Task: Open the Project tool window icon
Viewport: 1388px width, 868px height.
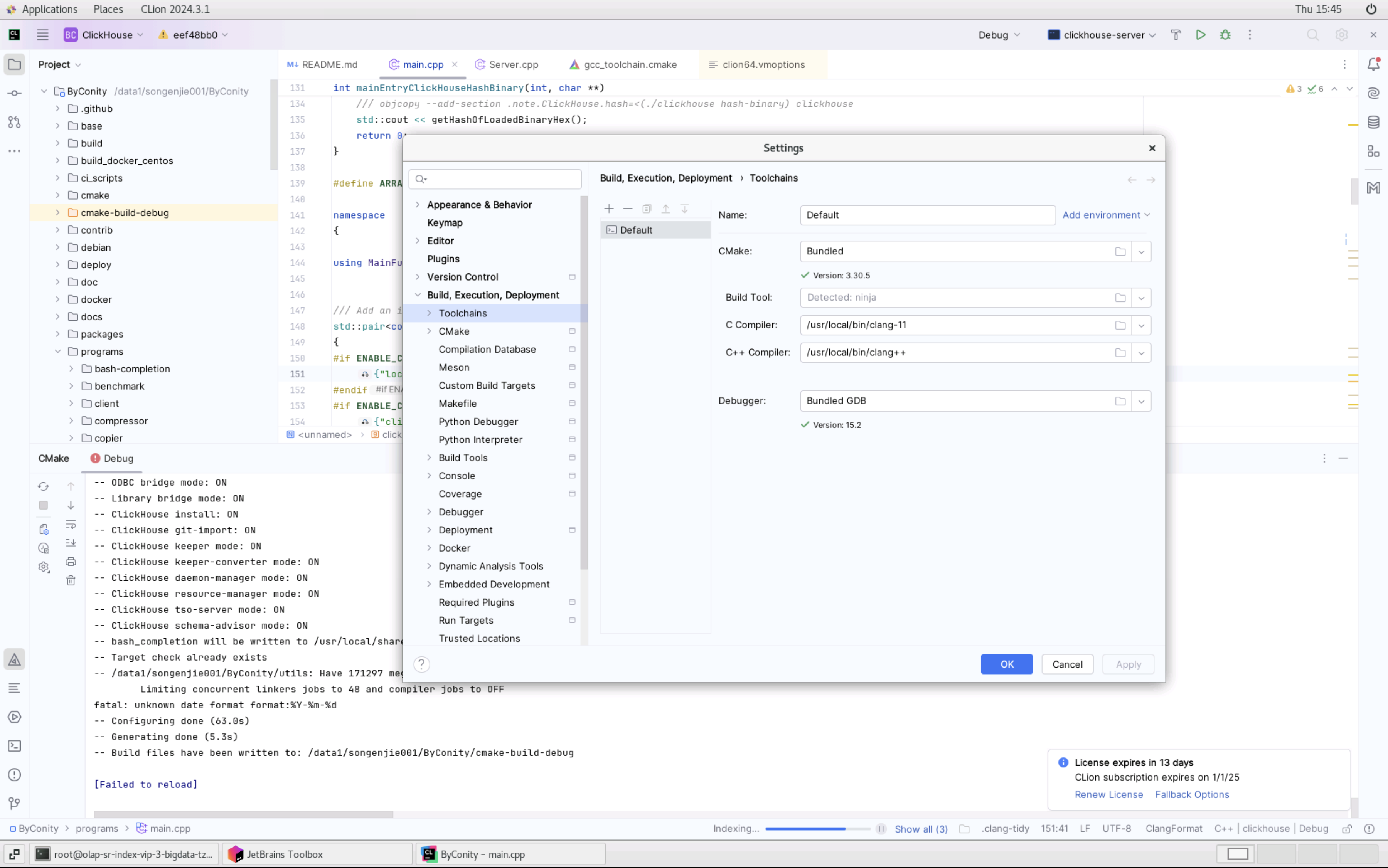Action: click(14, 64)
